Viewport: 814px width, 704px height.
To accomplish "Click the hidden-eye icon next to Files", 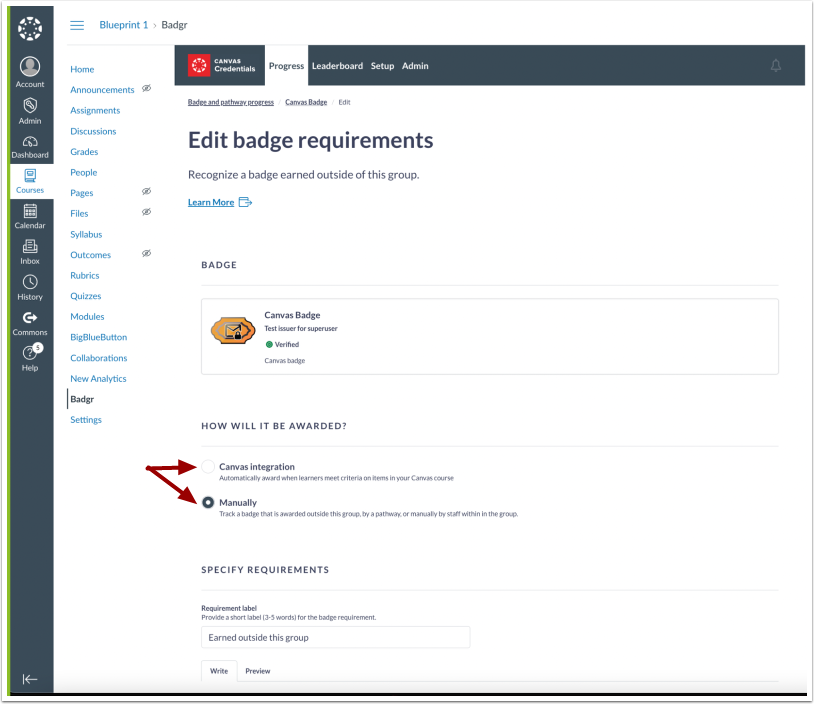I will click(x=147, y=212).
